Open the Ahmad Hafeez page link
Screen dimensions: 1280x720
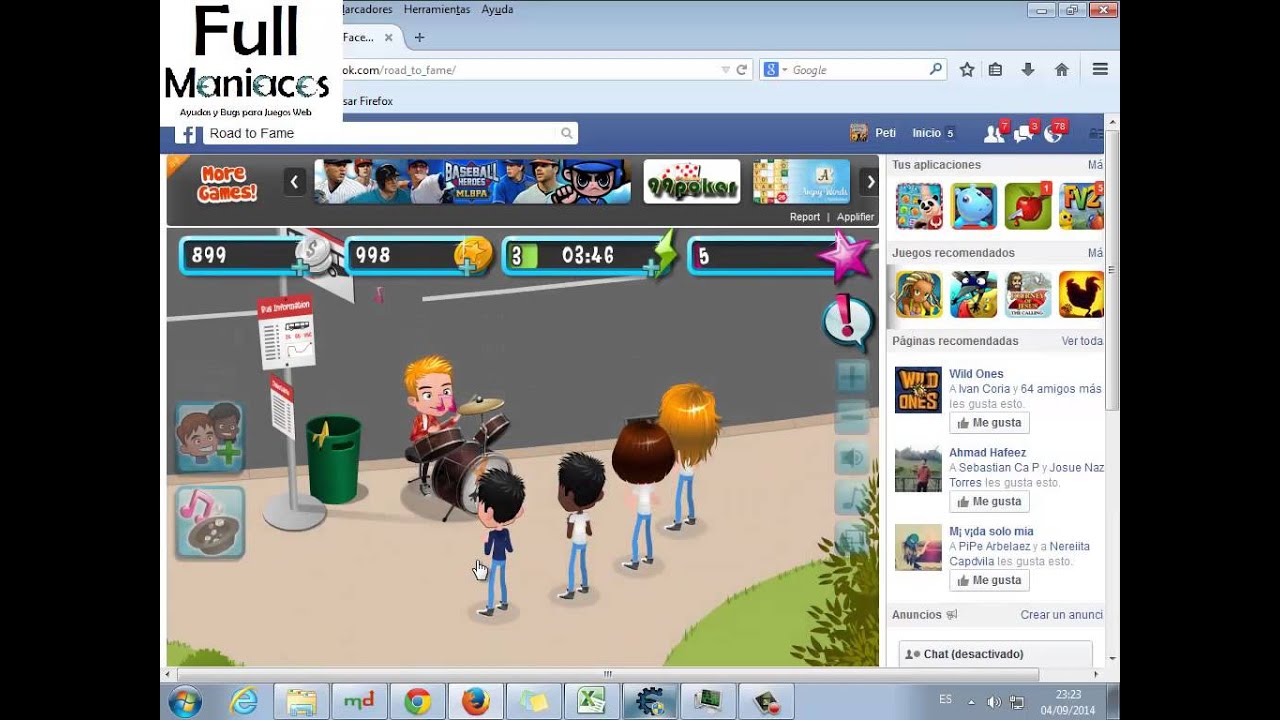click(x=987, y=452)
